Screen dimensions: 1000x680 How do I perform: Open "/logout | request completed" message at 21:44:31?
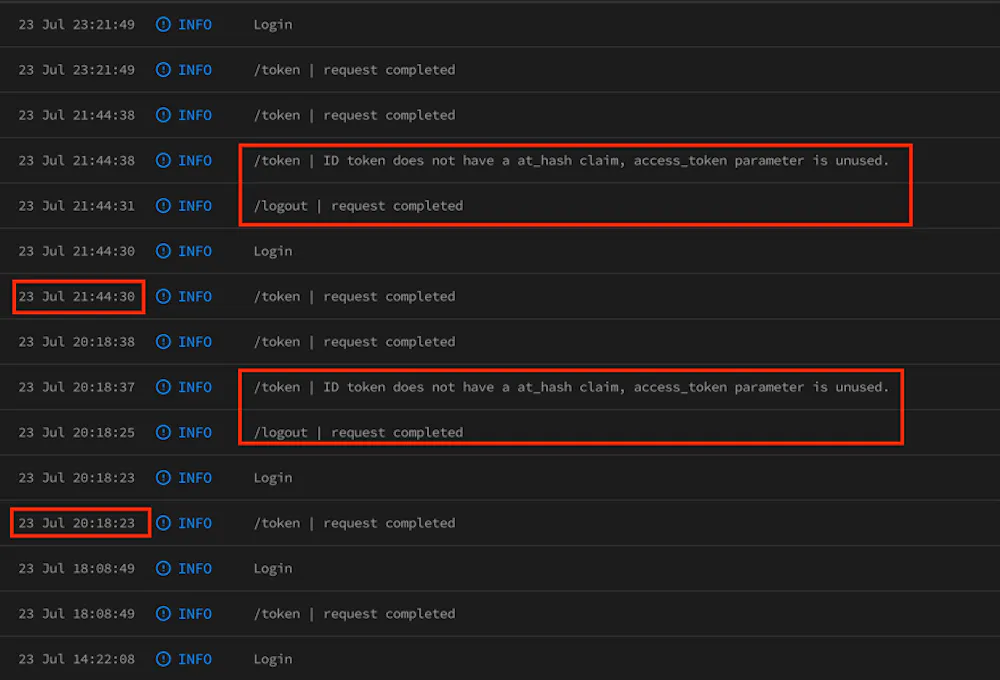tap(358, 206)
